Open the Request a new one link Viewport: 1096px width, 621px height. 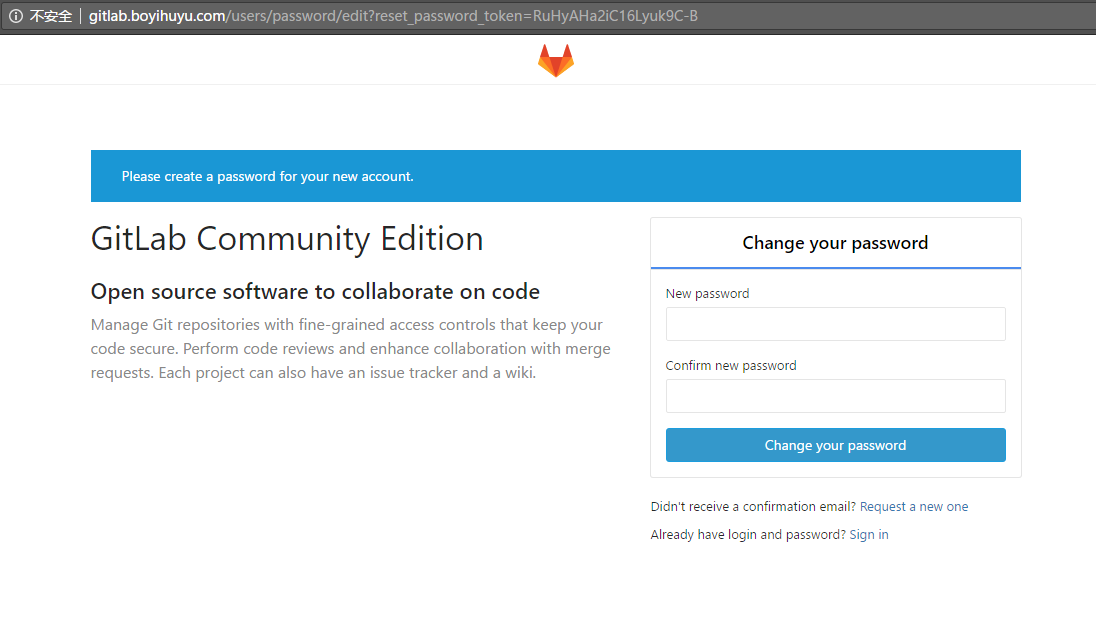(914, 506)
